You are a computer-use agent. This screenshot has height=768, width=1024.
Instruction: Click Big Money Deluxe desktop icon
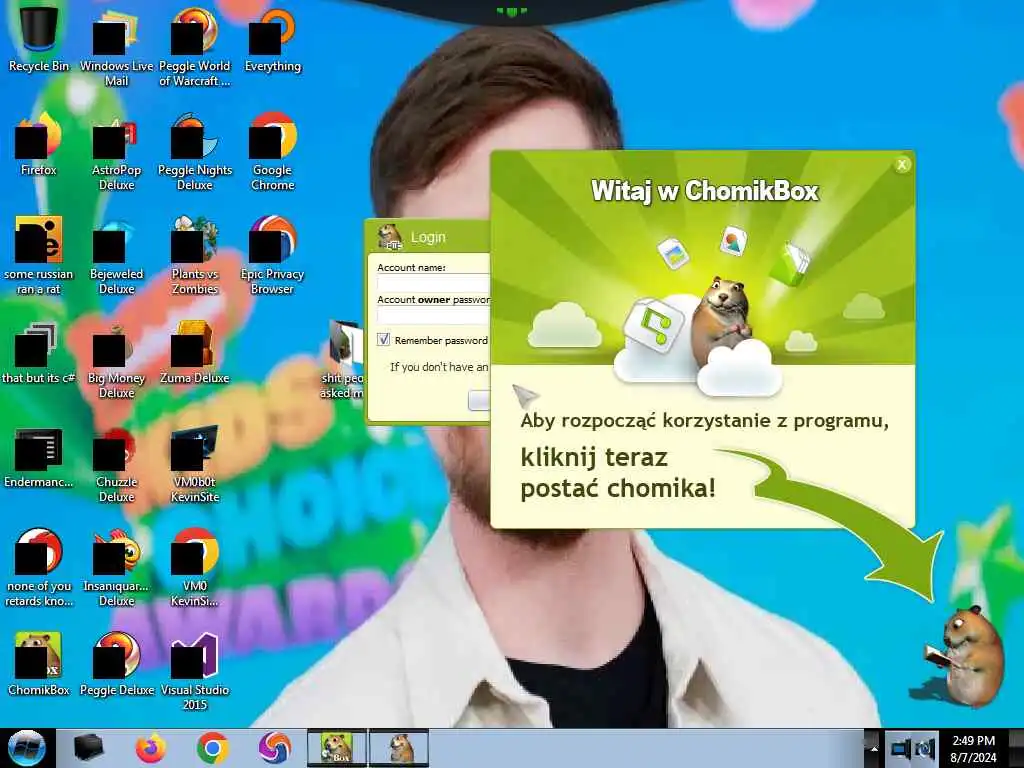116,359
